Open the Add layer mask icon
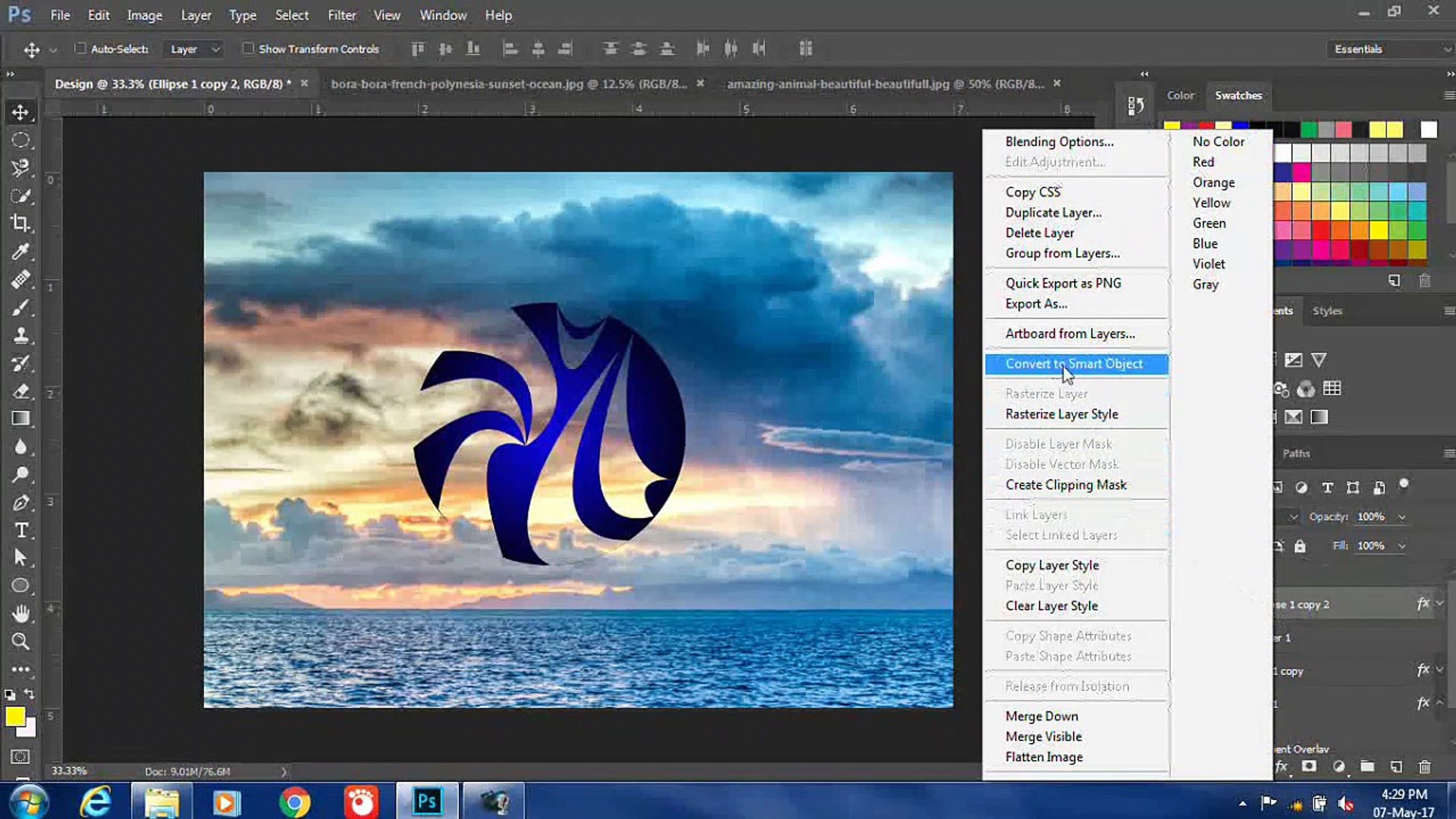Viewport: 1456px width, 819px height. (x=1307, y=767)
